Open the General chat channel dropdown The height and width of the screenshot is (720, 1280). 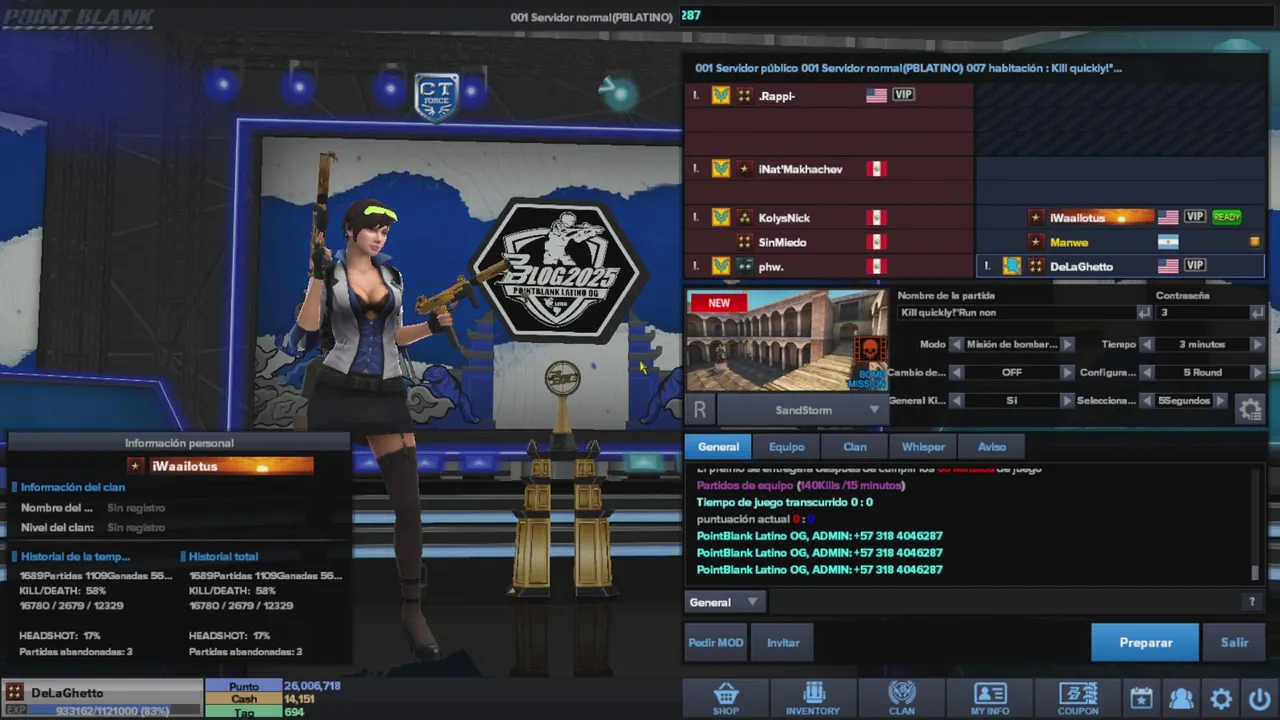tap(725, 602)
